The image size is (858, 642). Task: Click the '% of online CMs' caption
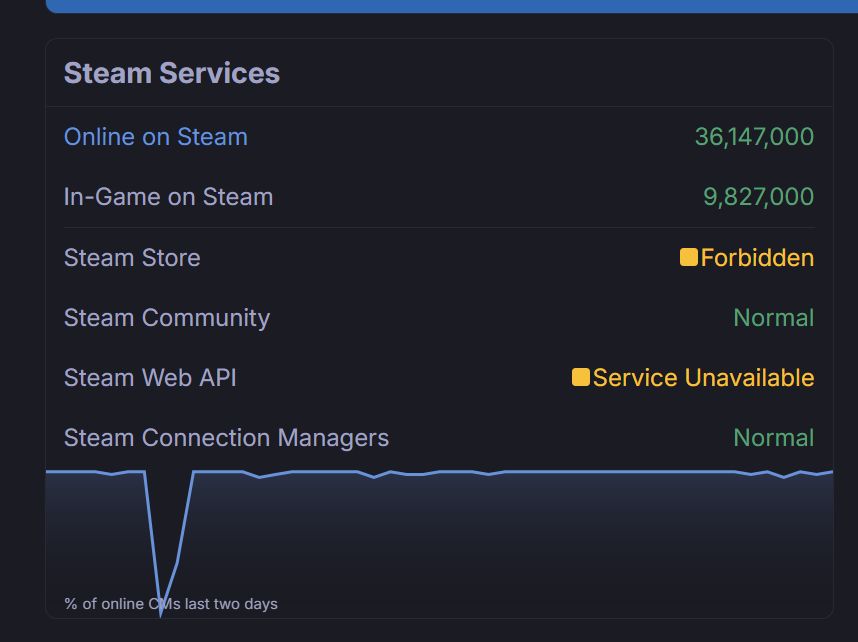pos(171,604)
